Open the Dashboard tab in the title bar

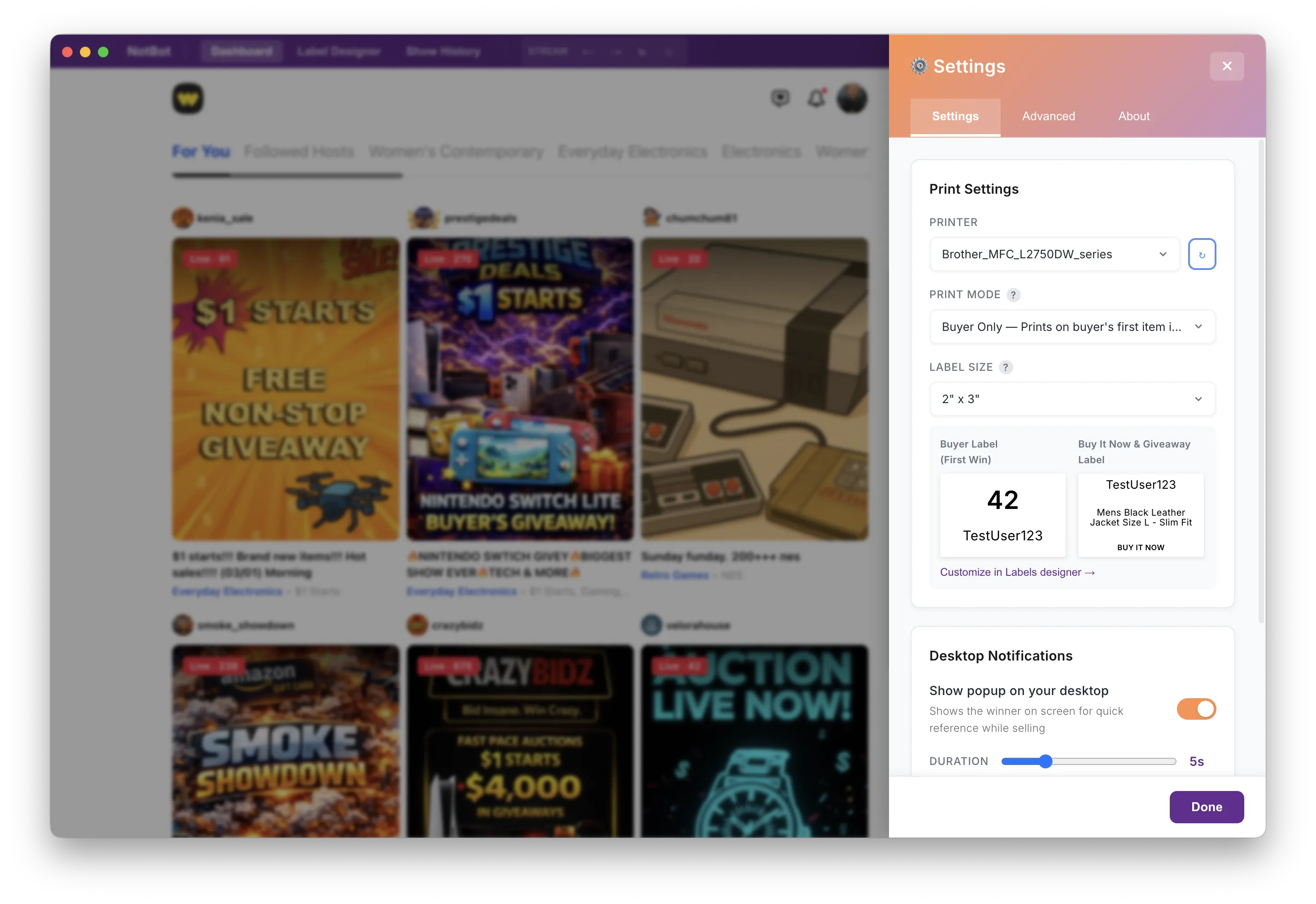click(242, 52)
